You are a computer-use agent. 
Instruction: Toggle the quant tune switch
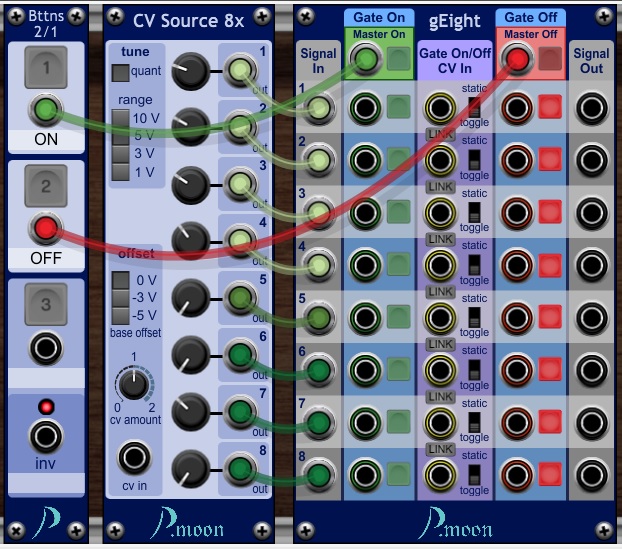click(120, 72)
